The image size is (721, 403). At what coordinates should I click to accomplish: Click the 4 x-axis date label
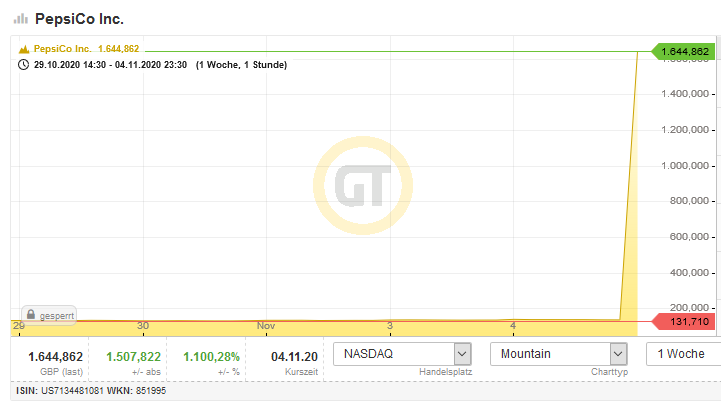tap(513, 326)
